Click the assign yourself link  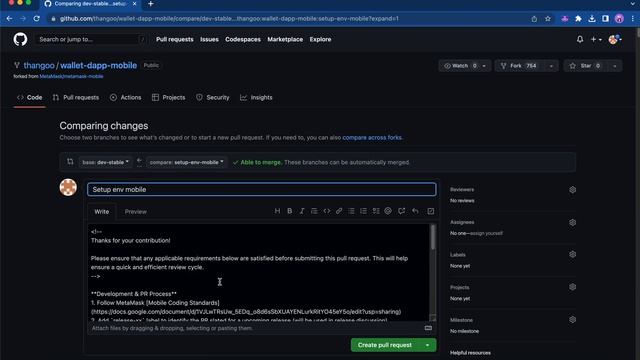click(x=488, y=233)
